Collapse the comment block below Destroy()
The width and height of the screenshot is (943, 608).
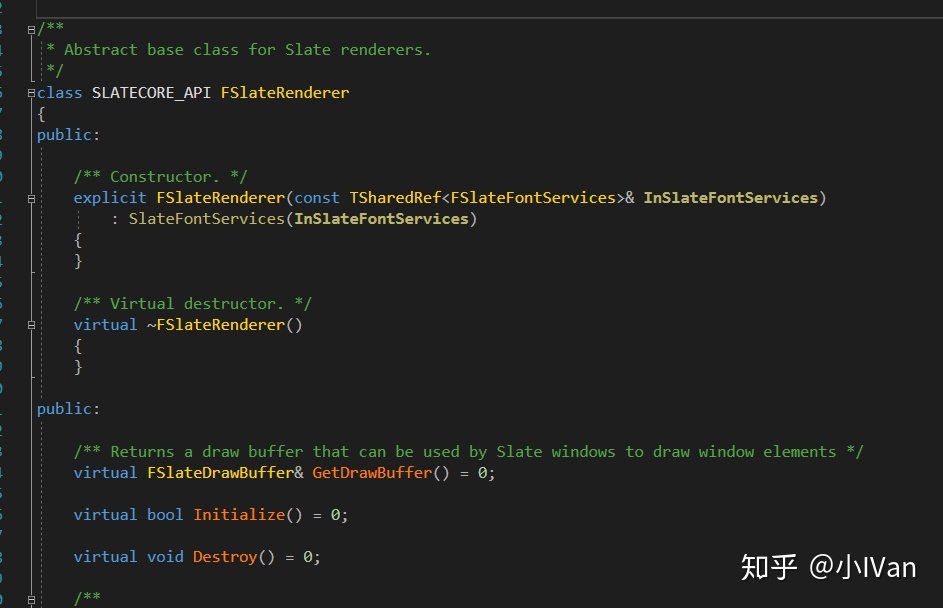tap(31, 600)
